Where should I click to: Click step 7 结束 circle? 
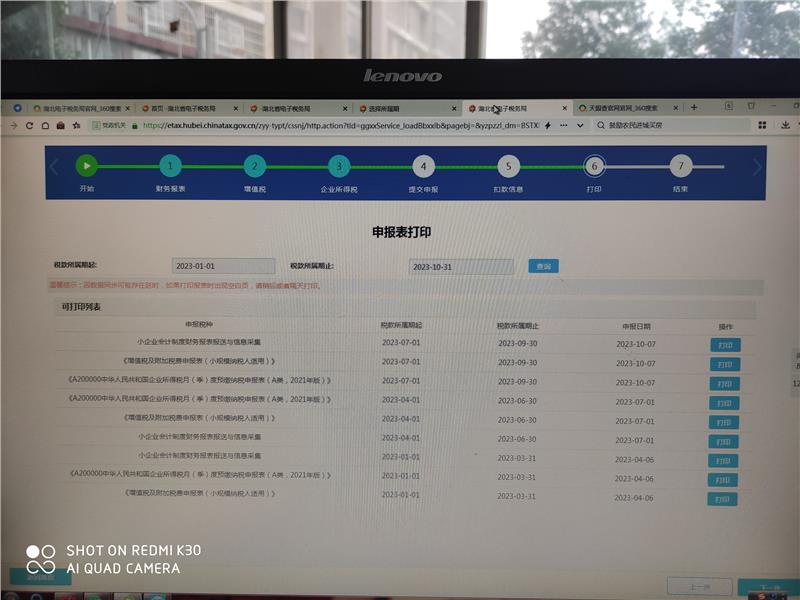680,167
